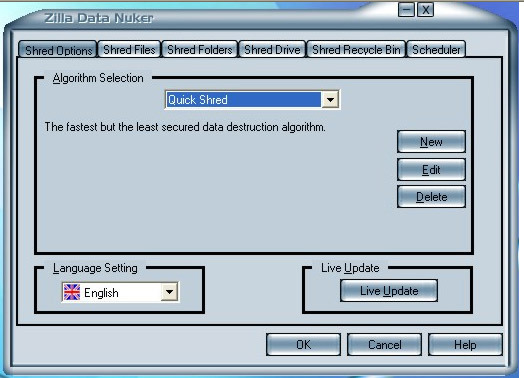
Task: Go to the Shred Drive tab
Action: 272,49
